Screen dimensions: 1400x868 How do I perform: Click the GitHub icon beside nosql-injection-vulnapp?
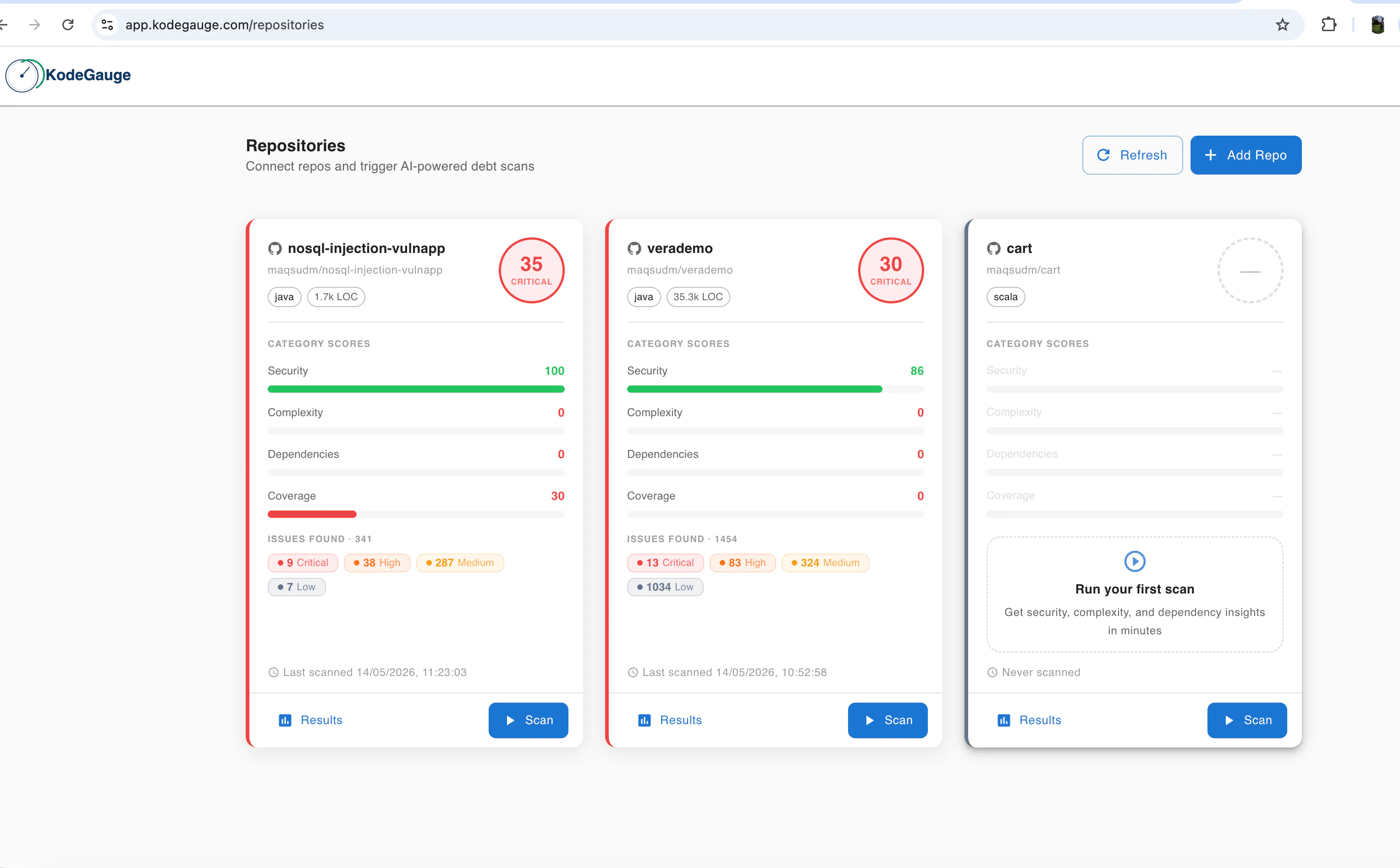(x=275, y=248)
